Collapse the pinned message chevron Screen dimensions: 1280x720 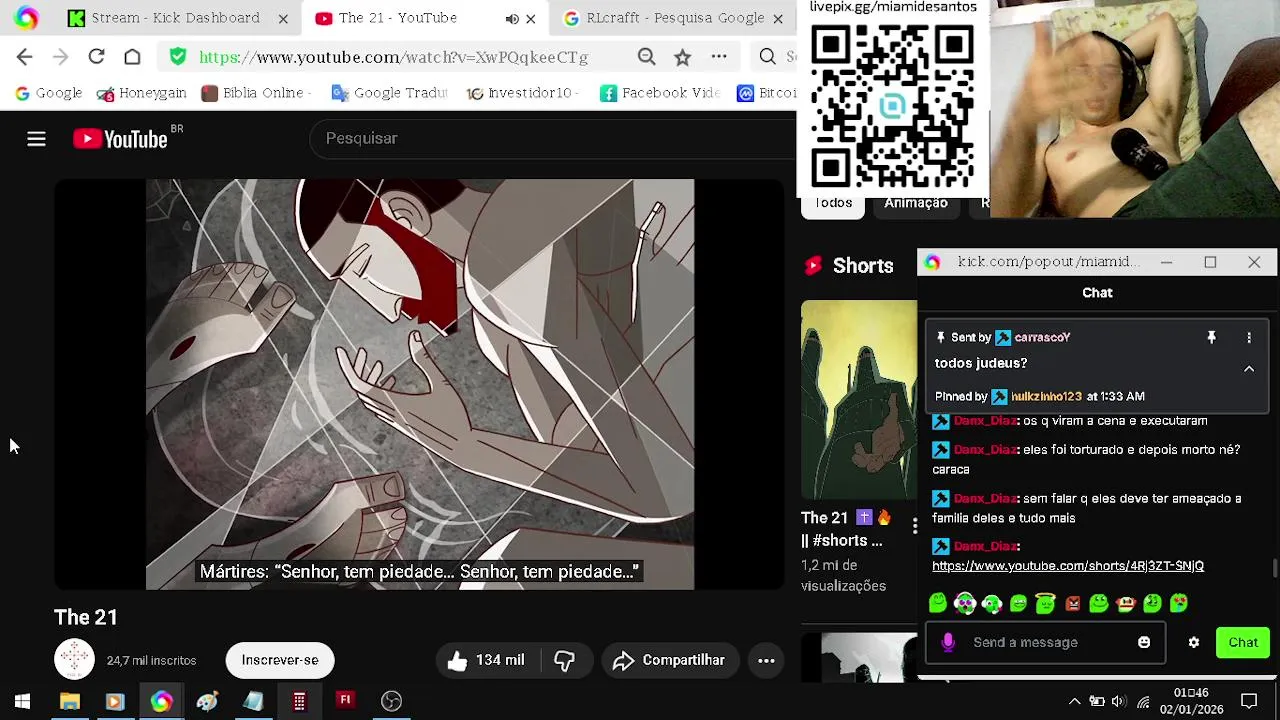pyautogui.click(x=1249, y=369)
